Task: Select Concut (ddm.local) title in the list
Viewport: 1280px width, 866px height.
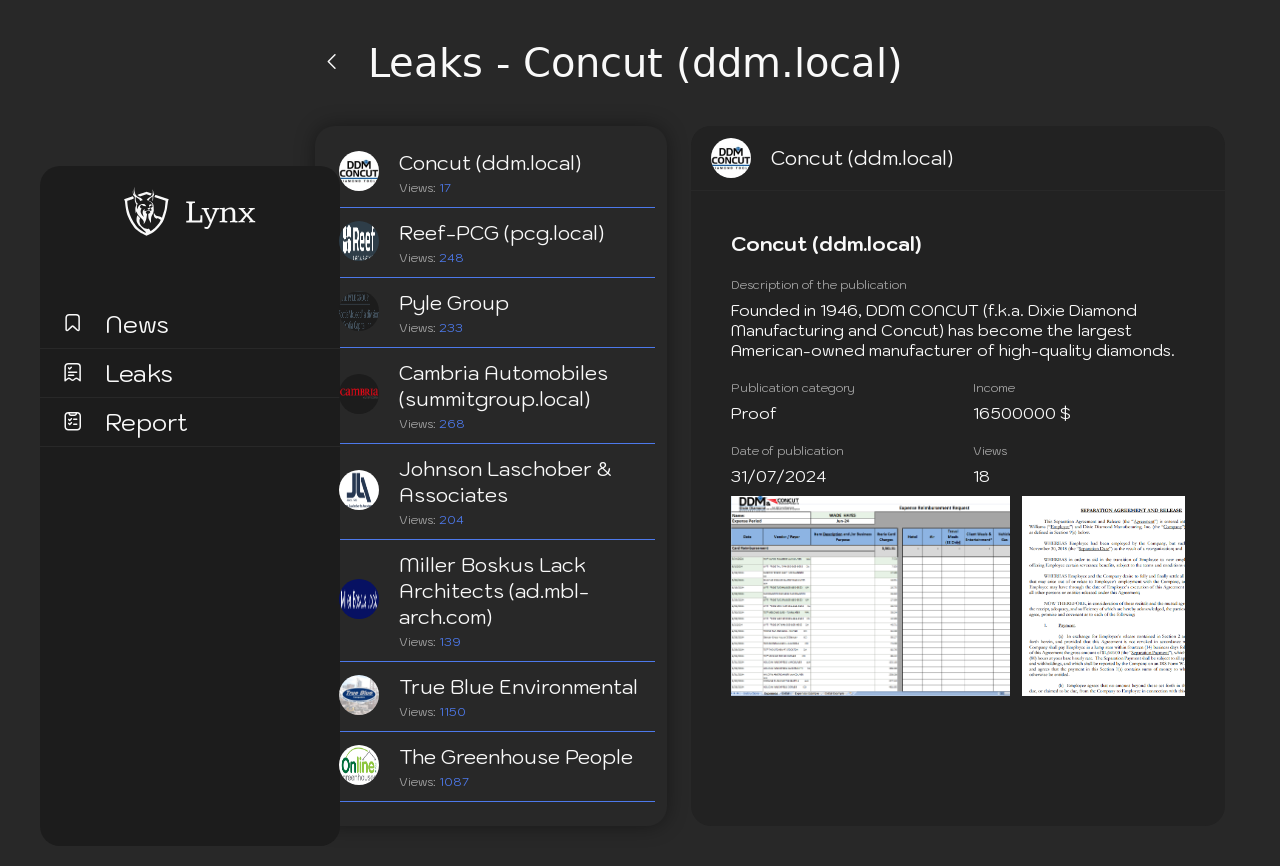Action: pyautogui.click(x=490, y=163)
